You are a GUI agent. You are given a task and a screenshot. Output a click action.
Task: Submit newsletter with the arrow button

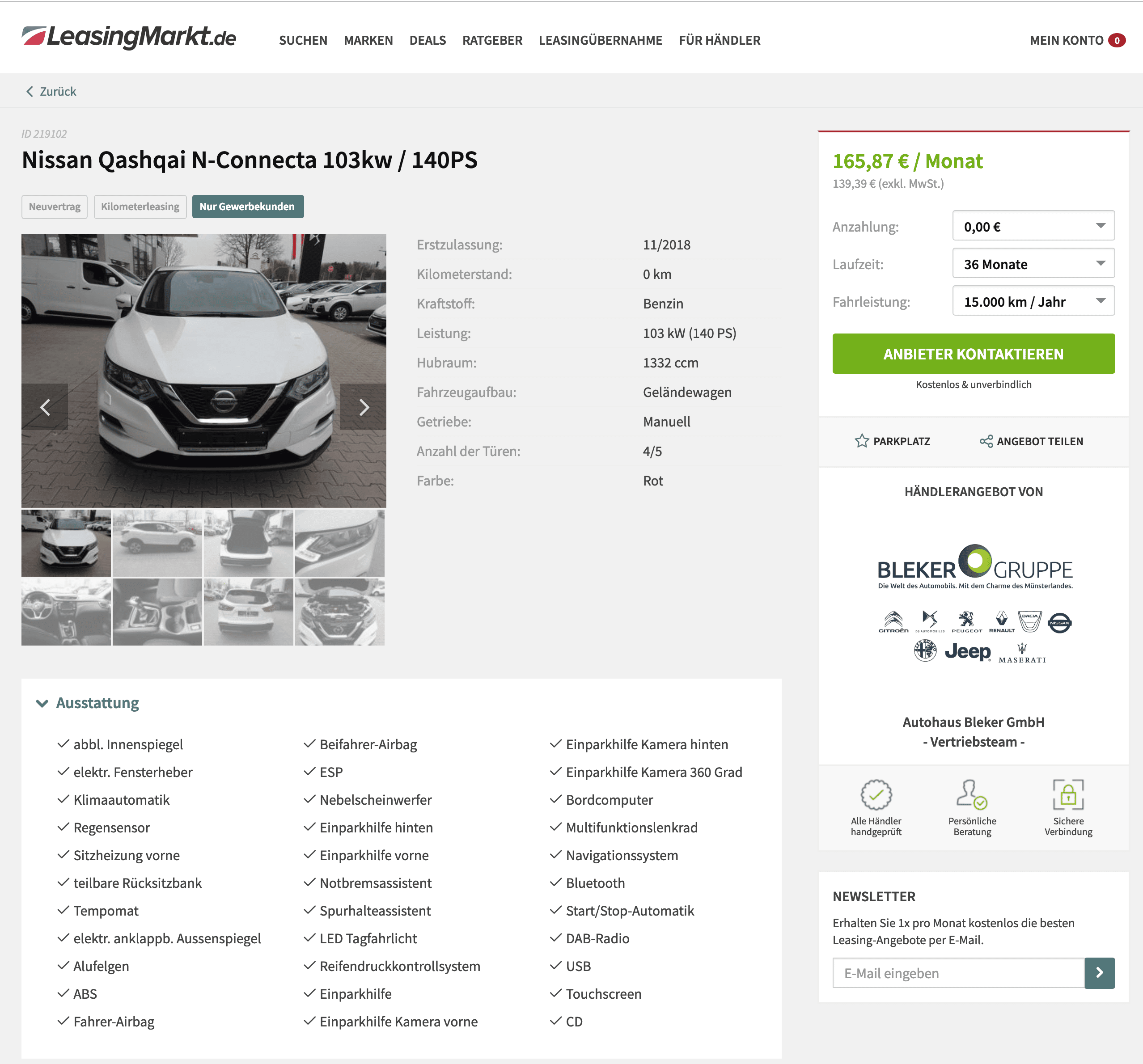[1099, 973]
